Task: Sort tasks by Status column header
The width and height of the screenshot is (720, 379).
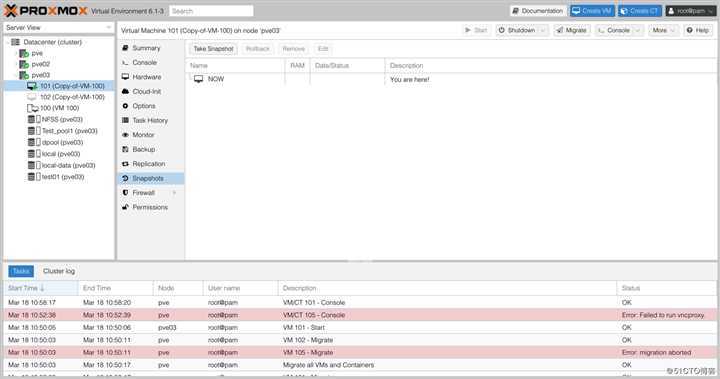Action: (x=666, y=288)
